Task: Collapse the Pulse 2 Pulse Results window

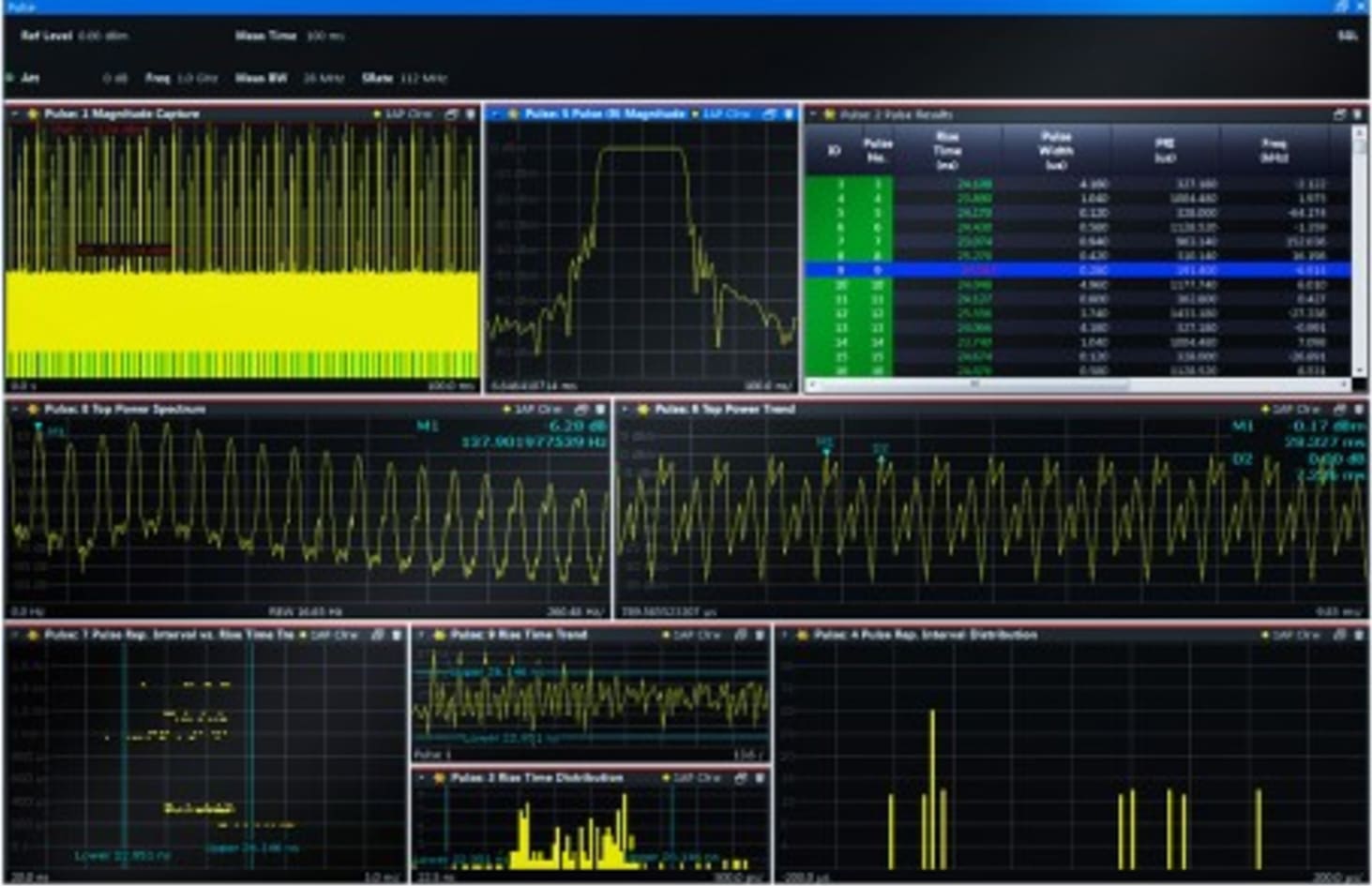Action: click(x=812, y=114)
